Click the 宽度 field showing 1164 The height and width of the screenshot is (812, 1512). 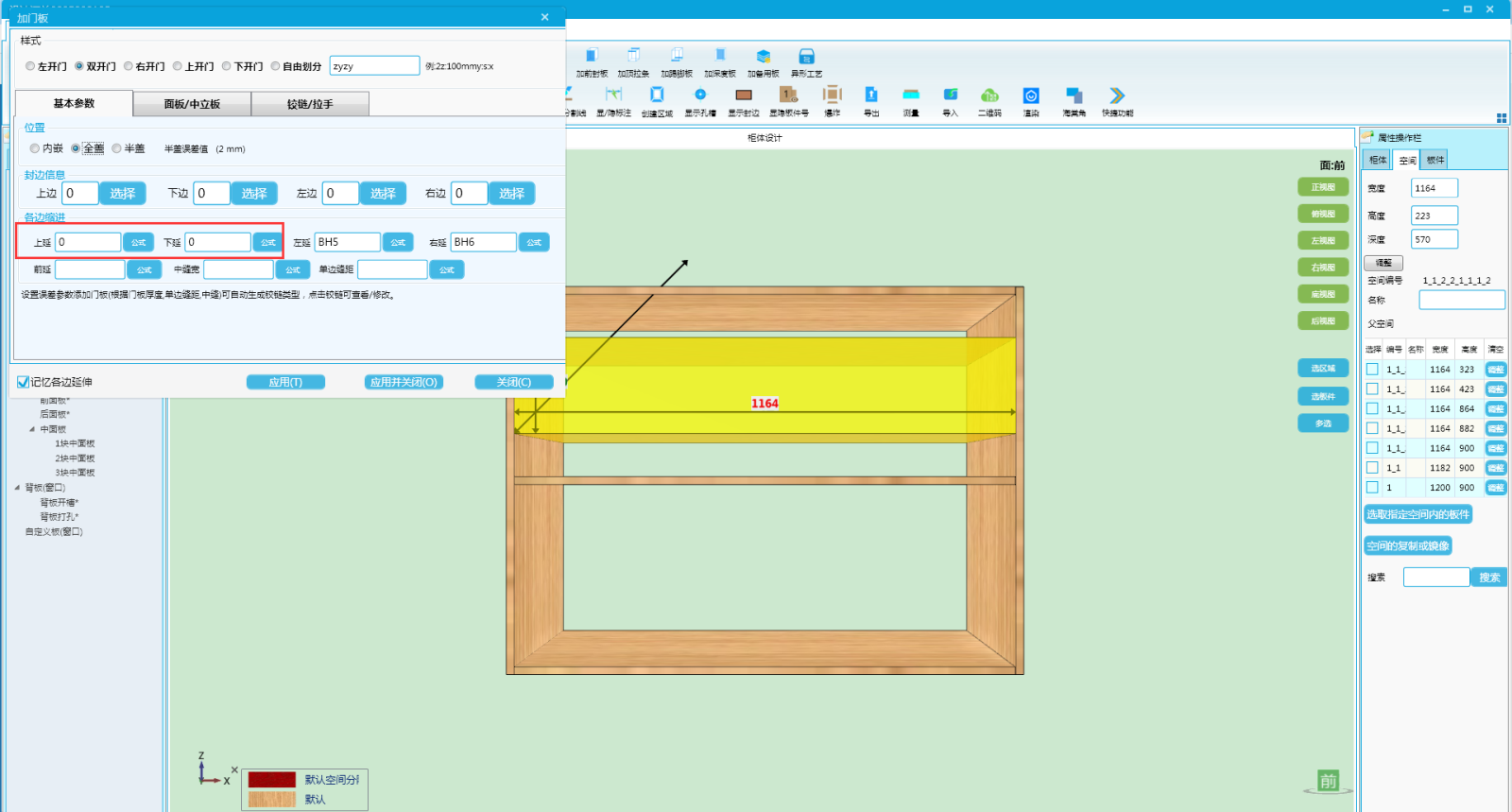coord(1435,188)
